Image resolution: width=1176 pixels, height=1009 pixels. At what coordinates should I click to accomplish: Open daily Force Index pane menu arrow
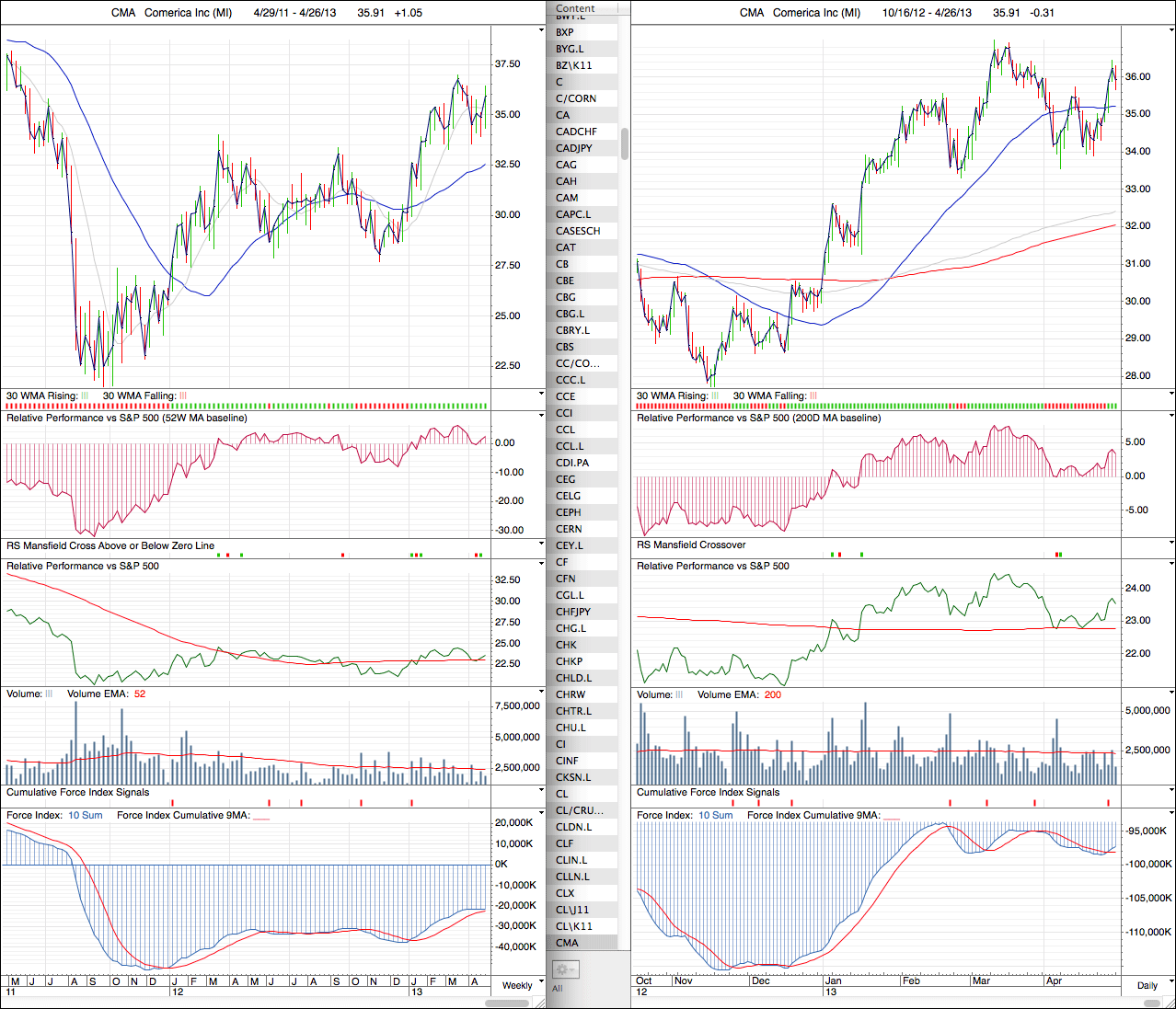(1170, 815)
